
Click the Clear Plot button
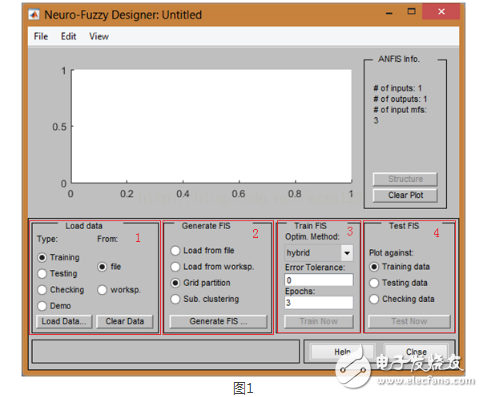point(405,195)
